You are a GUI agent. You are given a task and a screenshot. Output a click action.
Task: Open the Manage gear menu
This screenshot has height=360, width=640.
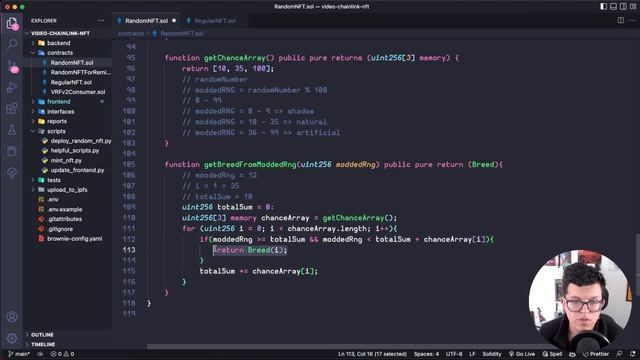pos(12,338)
